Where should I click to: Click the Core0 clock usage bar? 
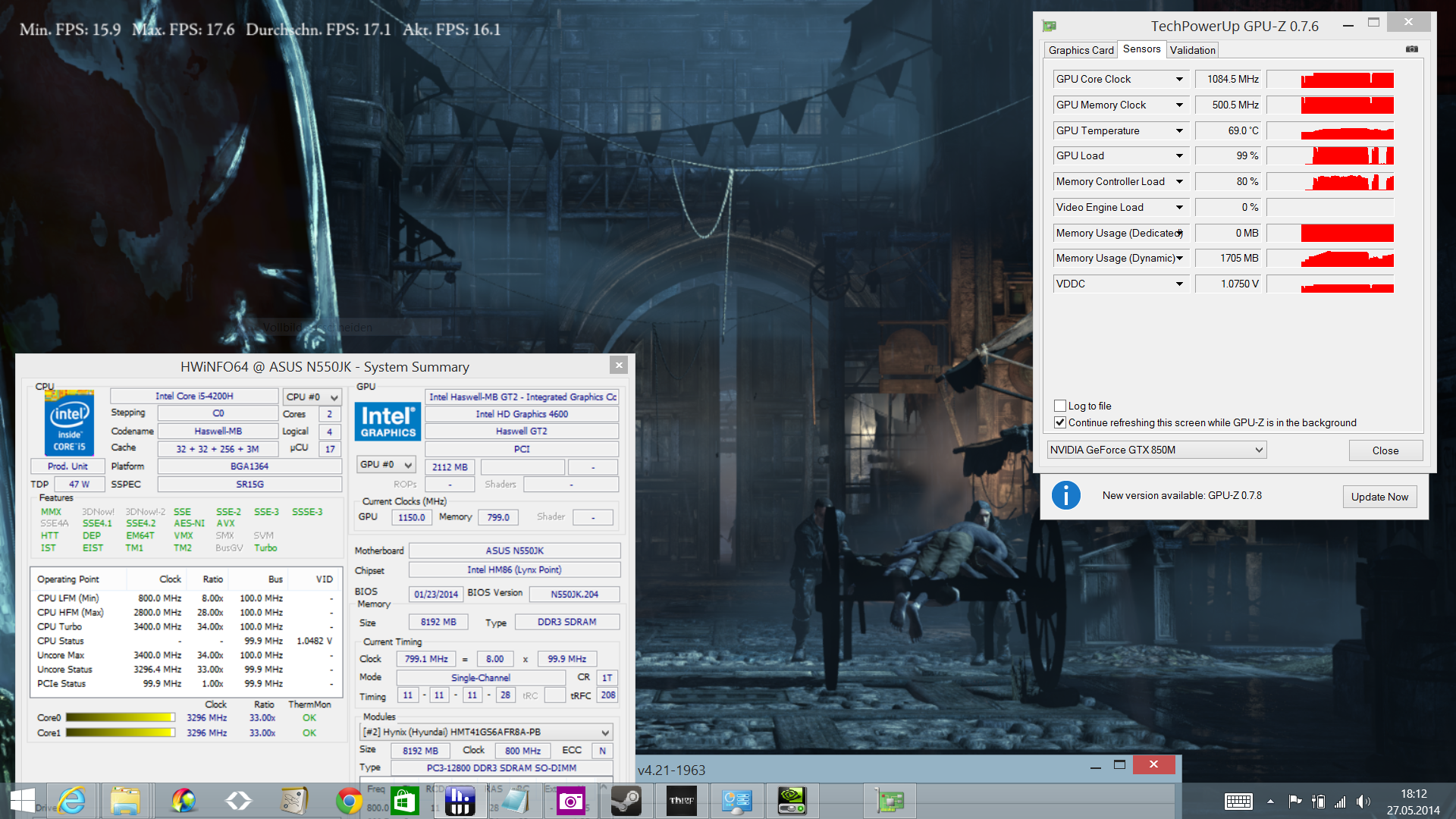coord(121,717)
